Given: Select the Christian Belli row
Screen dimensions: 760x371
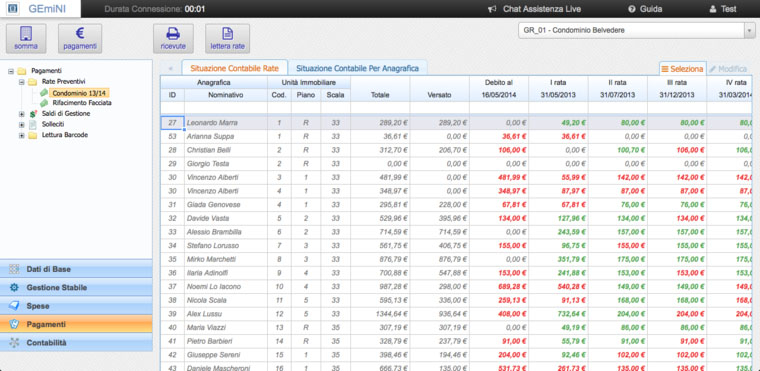Looking at the screenshot, I should 456,150.
